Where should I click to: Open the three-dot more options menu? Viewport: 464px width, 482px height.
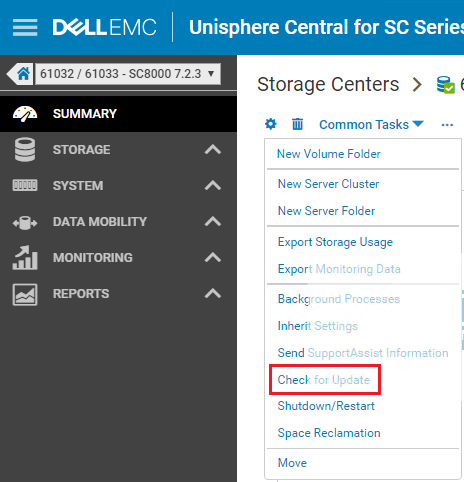pos(447,125)
